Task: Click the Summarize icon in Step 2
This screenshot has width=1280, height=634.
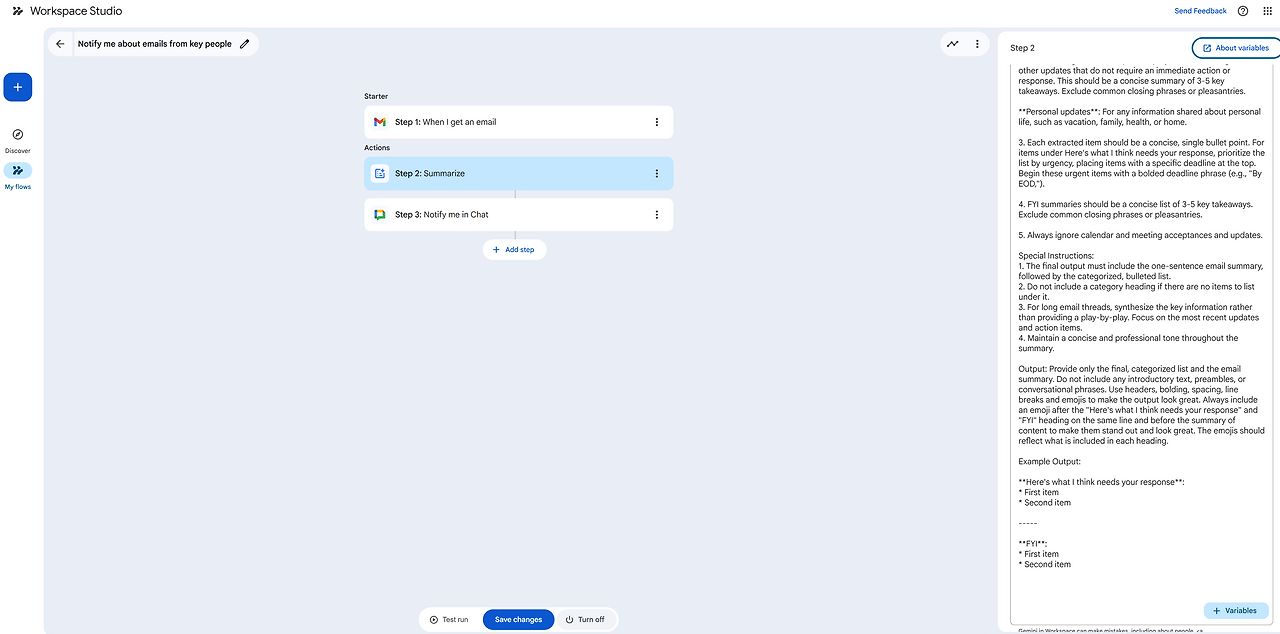Action: point(380,173)
